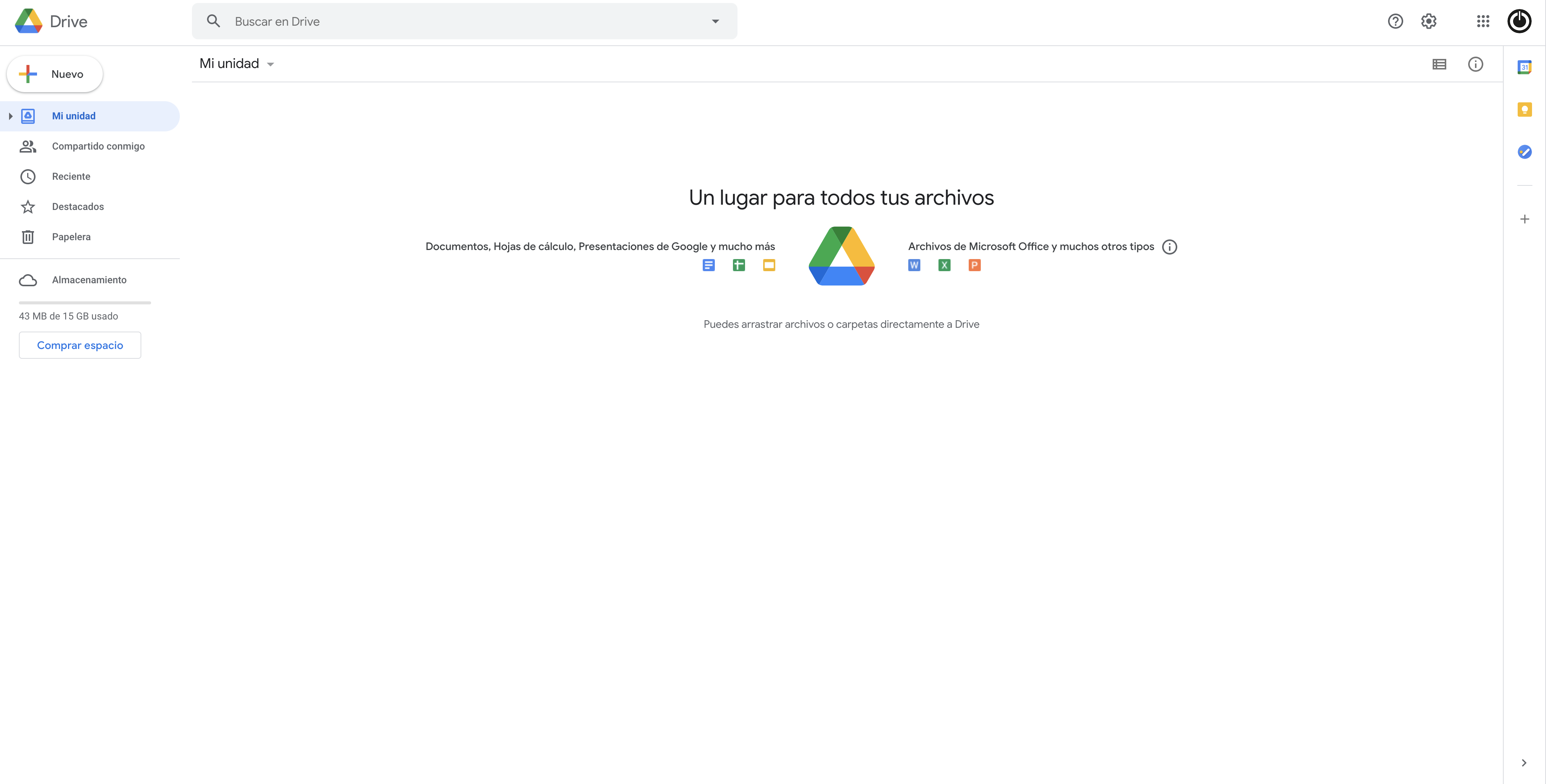
Task: Click the PowerPoint file icon
Action: [975, 265]
